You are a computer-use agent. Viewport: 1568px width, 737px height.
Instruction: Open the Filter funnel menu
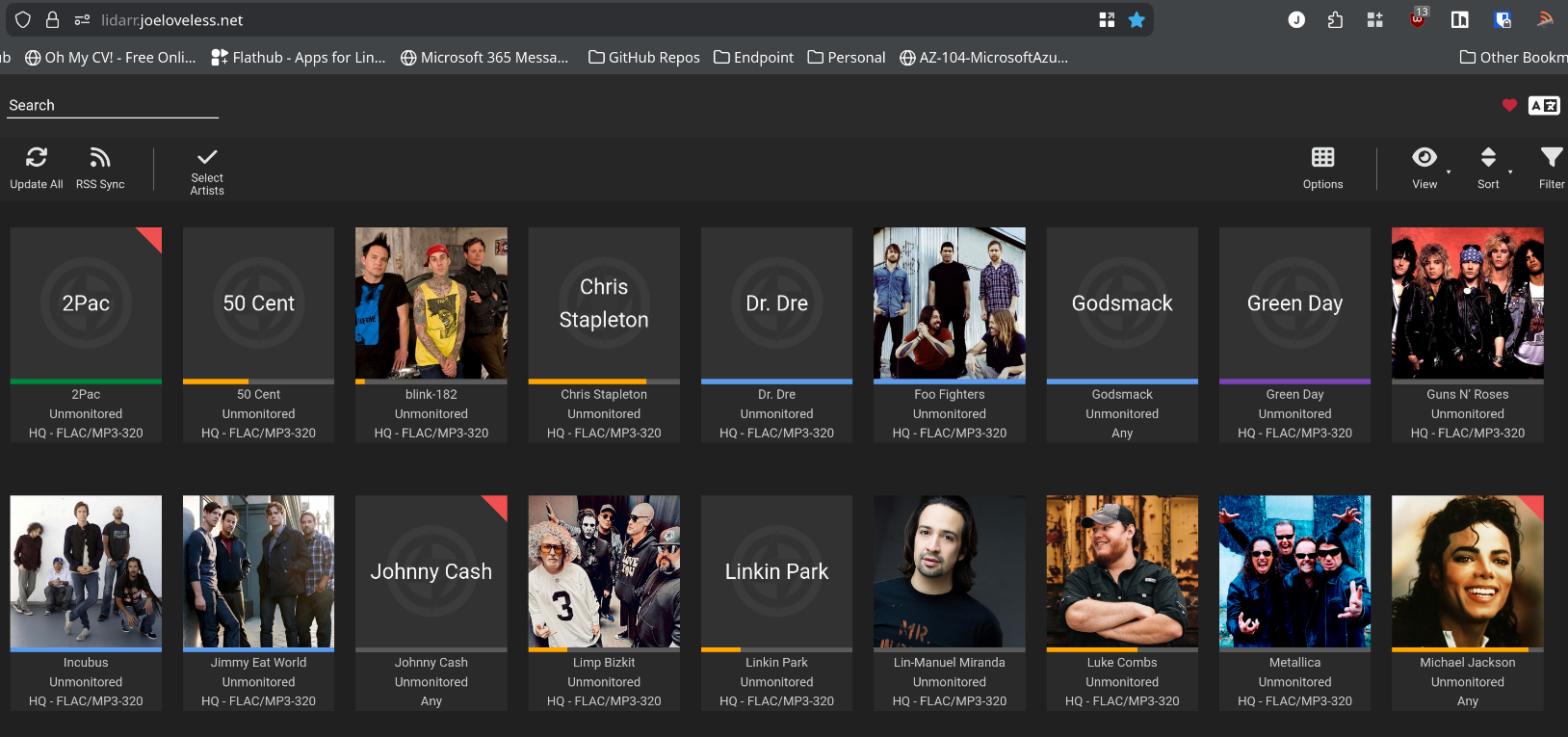1551,158
